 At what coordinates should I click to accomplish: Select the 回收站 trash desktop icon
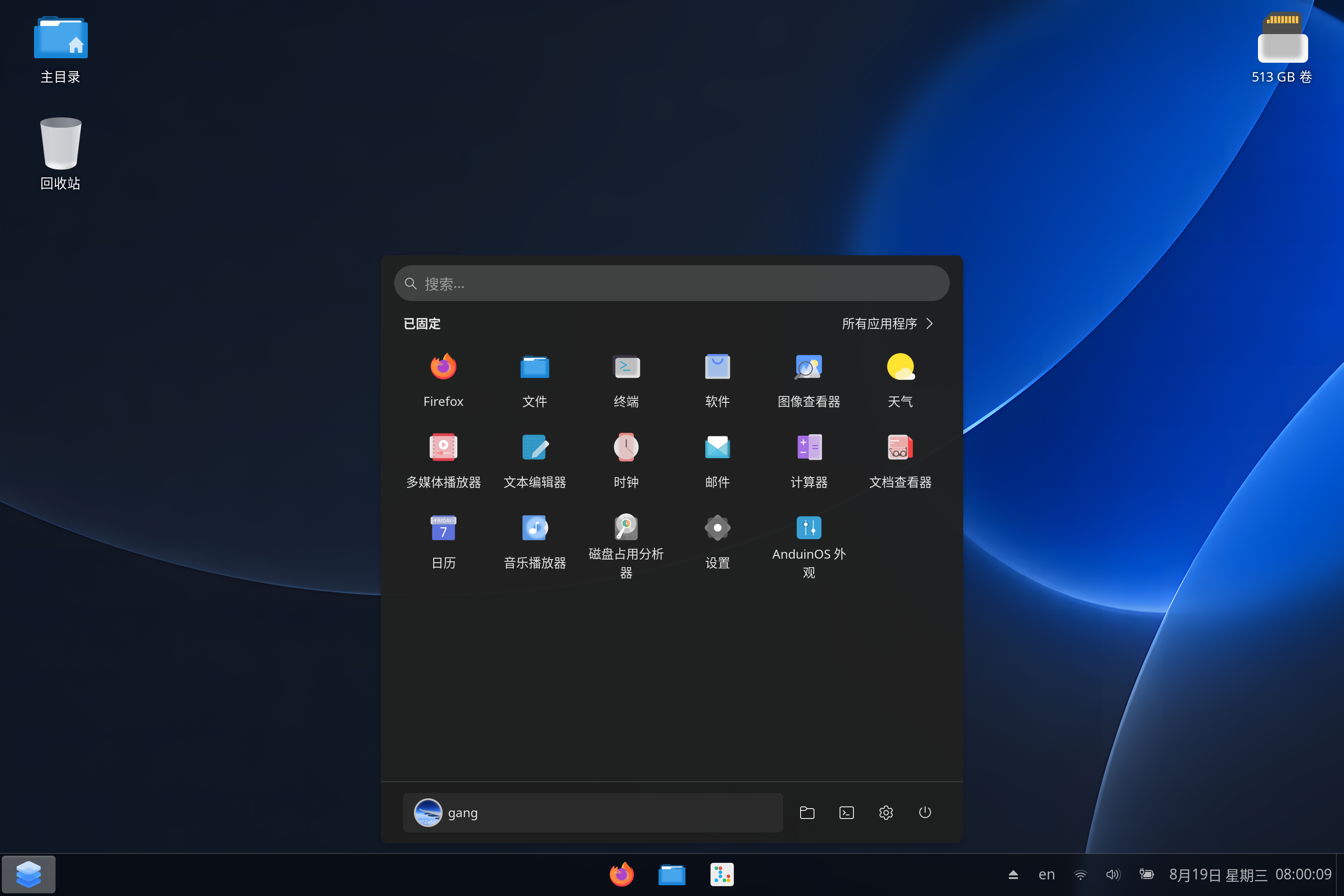click(x=60, y=154)
